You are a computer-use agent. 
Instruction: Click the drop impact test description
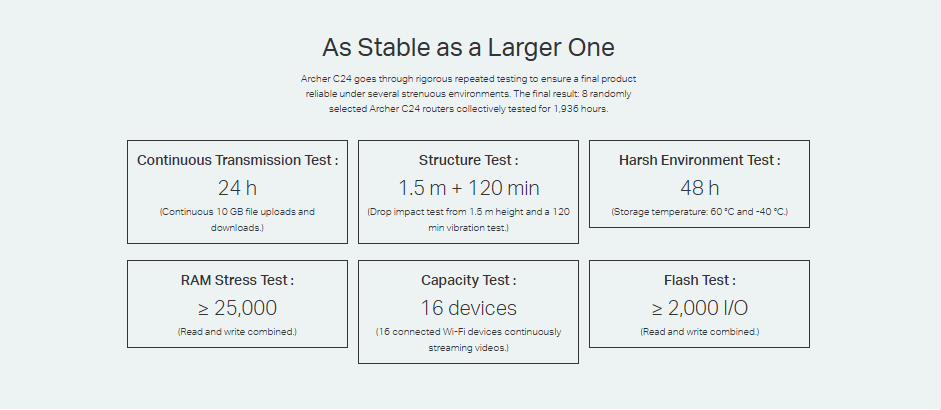pyautogui.click(x=468, y=219)
